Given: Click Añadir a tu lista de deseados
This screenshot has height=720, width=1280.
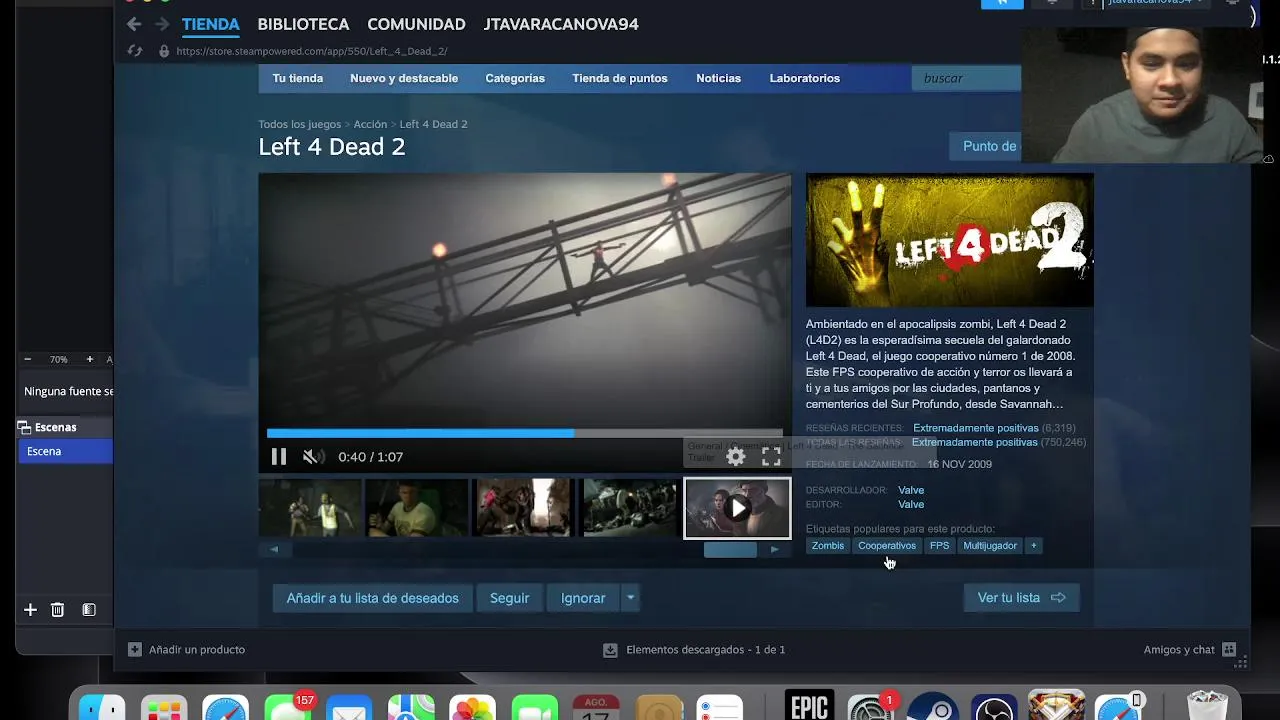Looking at the screenshot, I should tap(373, 598).
